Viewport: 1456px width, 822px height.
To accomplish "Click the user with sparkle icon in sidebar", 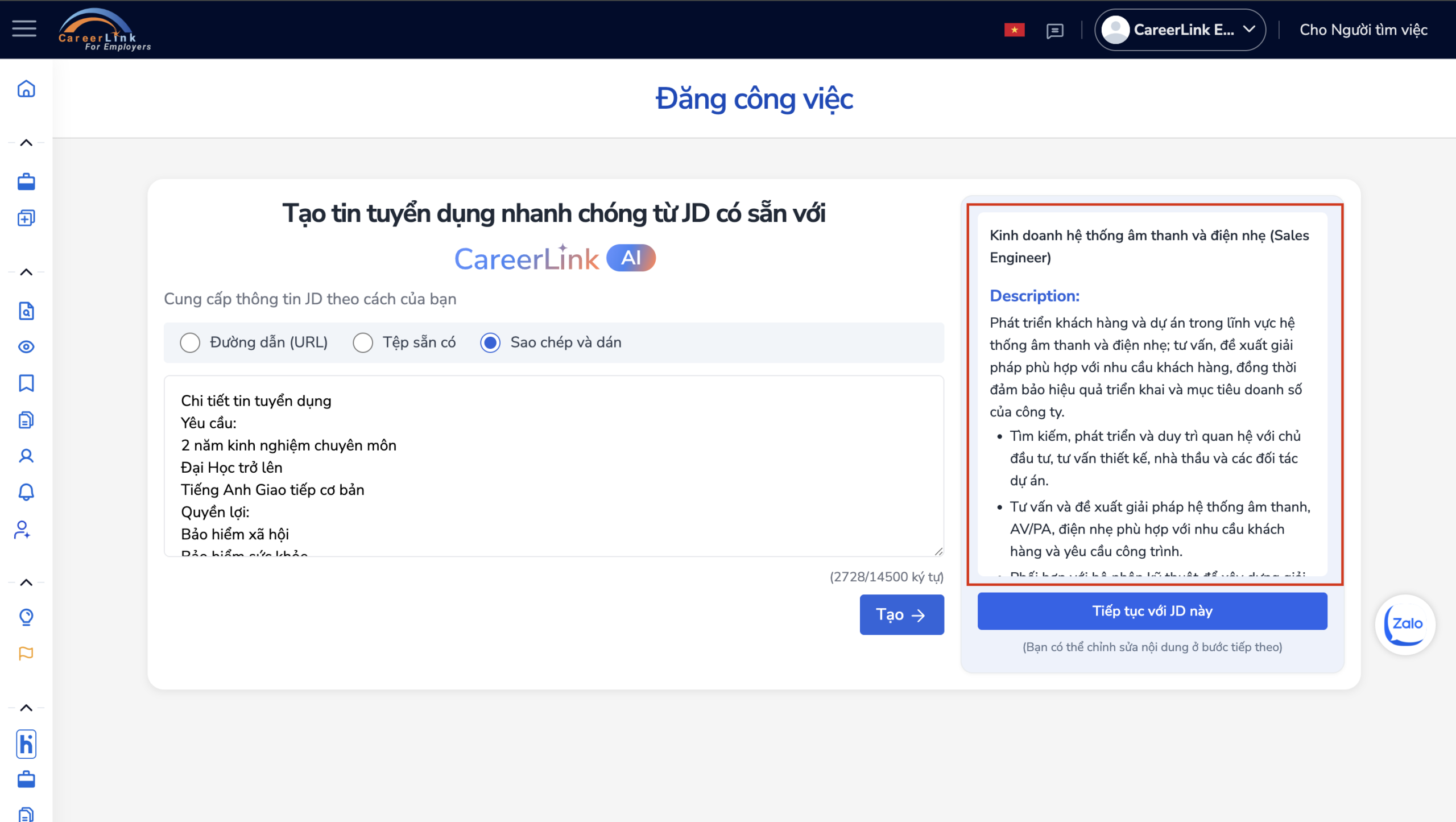I will 23,530.
